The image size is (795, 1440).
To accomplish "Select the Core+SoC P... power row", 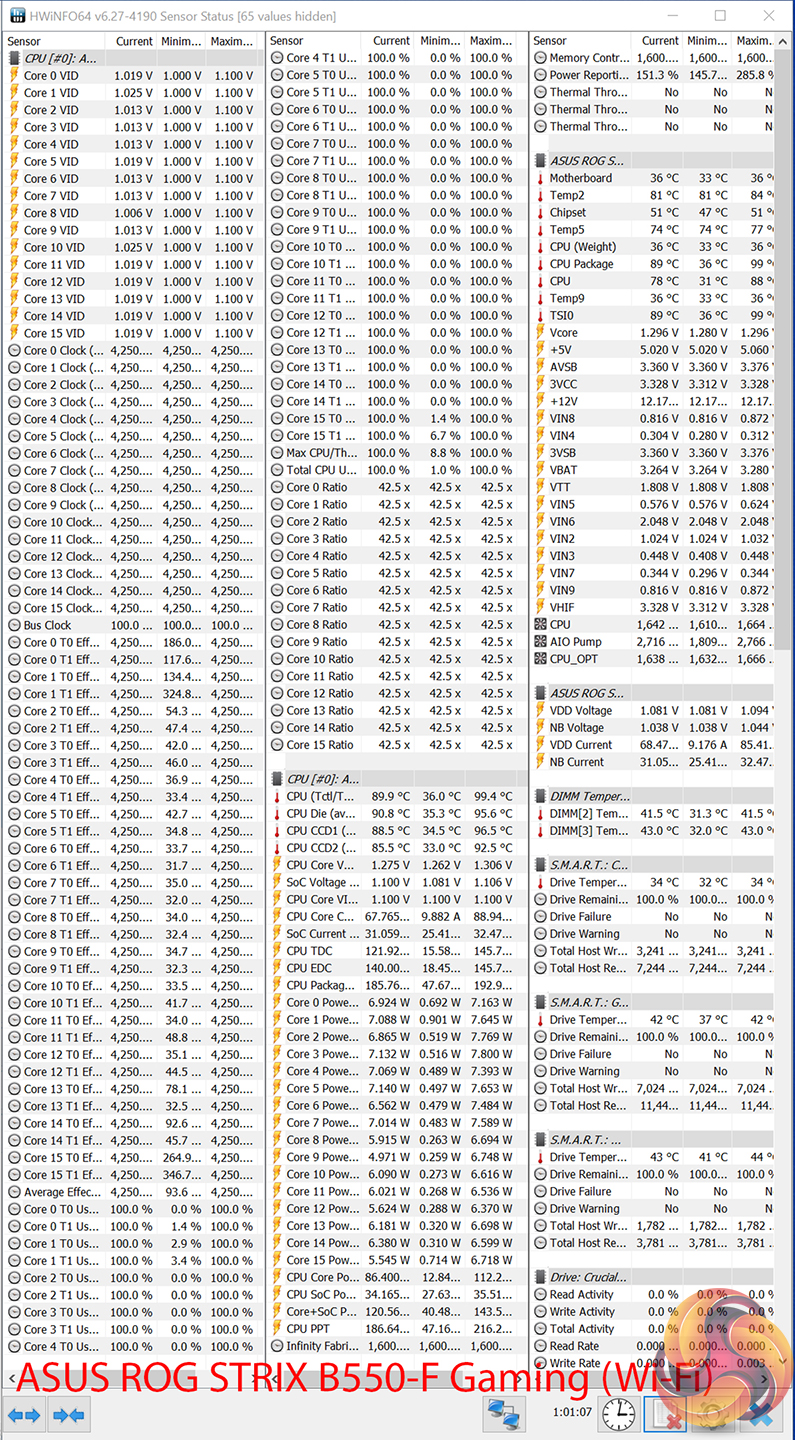I will pos(396,1311).
